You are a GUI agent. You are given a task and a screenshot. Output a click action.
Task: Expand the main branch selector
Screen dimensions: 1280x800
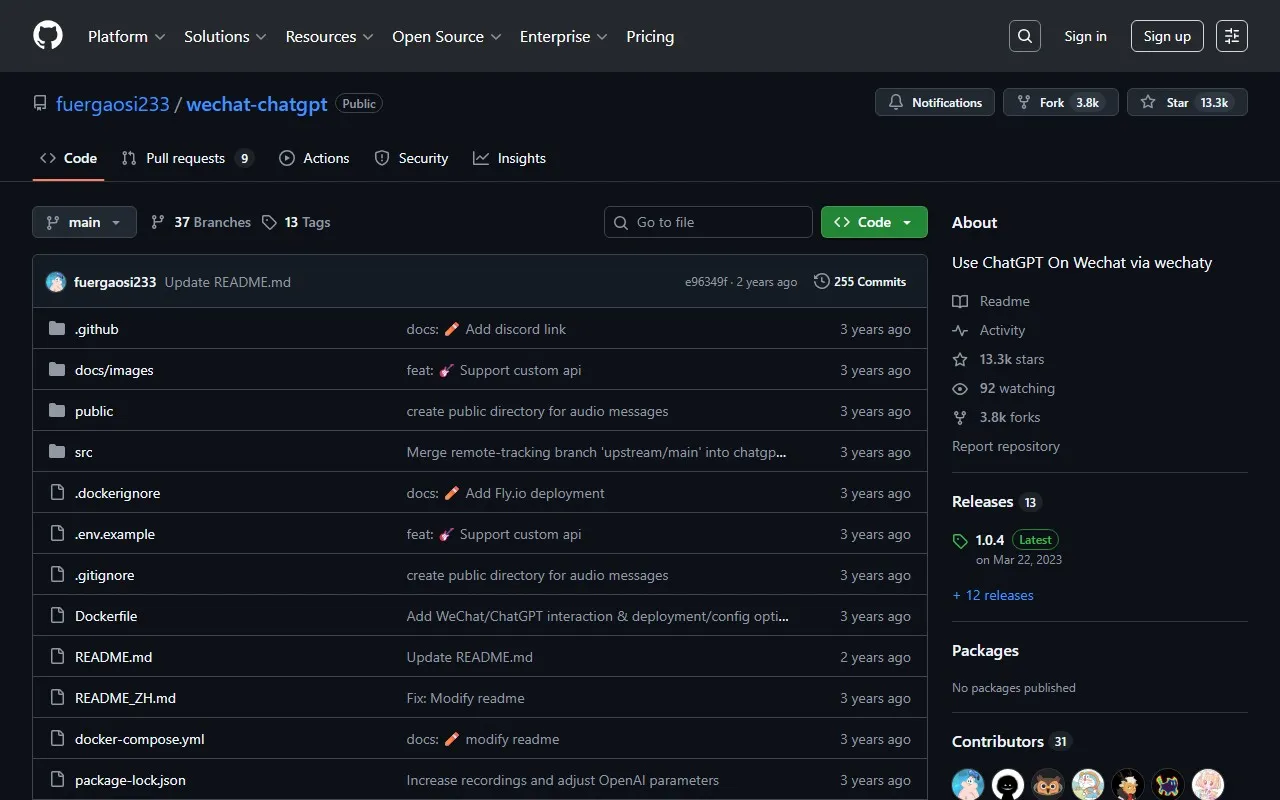(x=84, y=222)
